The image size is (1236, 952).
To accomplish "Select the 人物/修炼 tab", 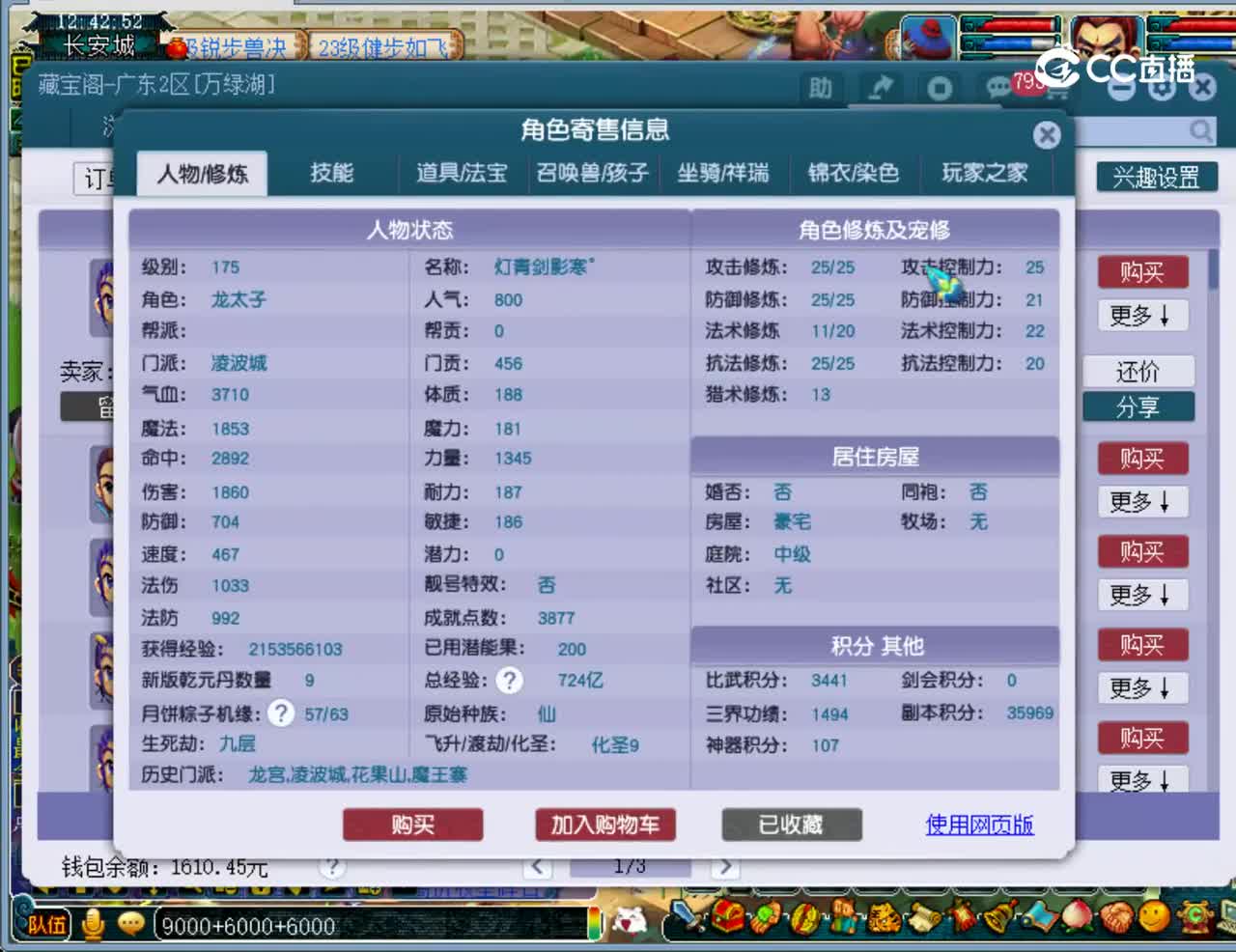I will [x=202, y=174].
